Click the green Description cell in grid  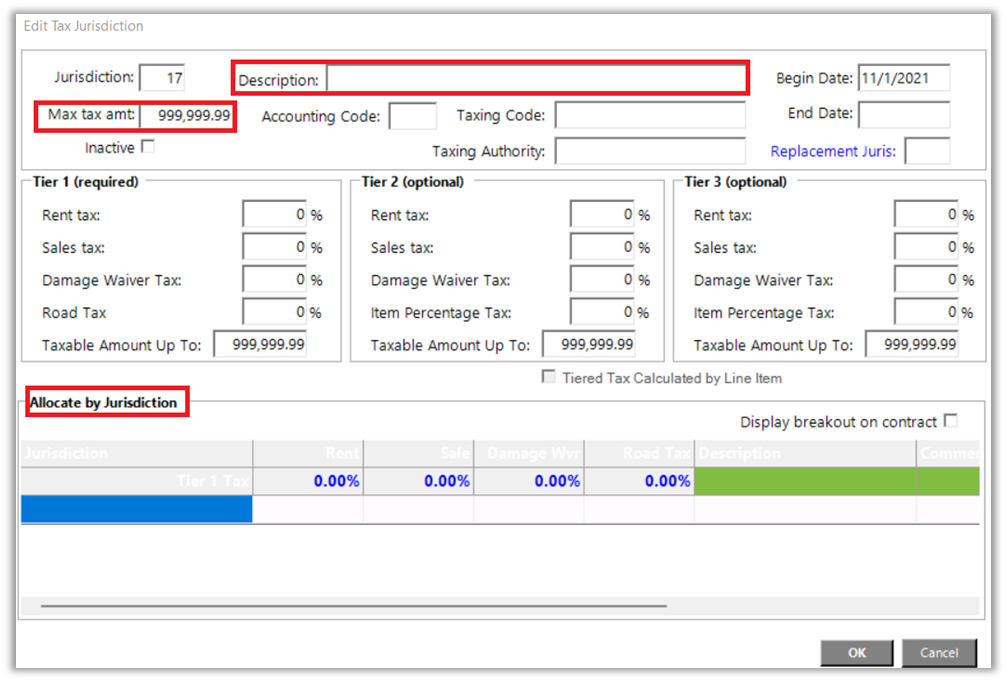(x=804, y=481)
